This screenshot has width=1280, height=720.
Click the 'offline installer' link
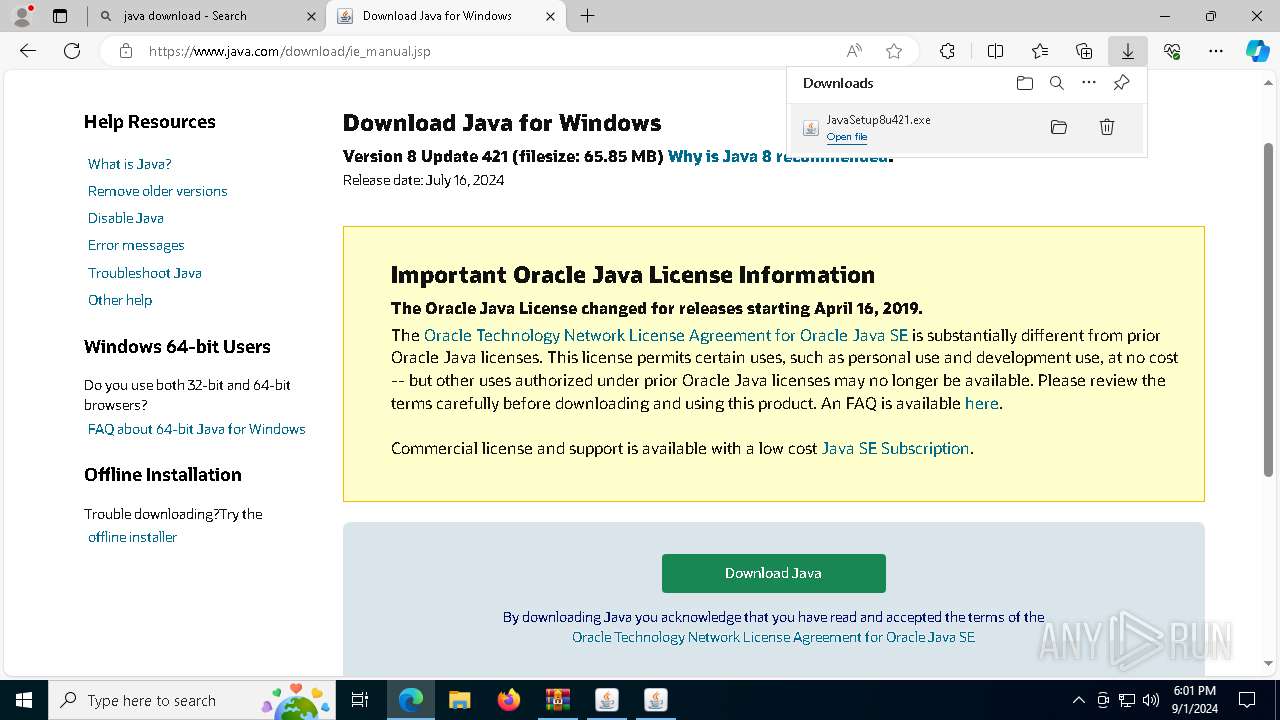132,537
